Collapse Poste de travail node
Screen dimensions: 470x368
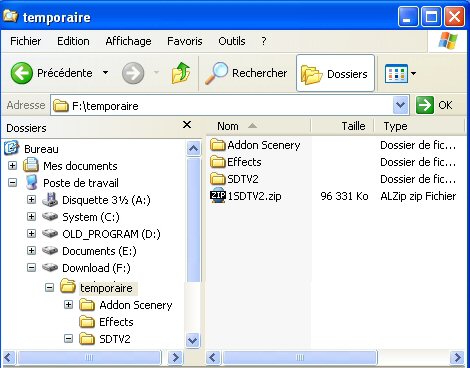(x=12, y=182)
